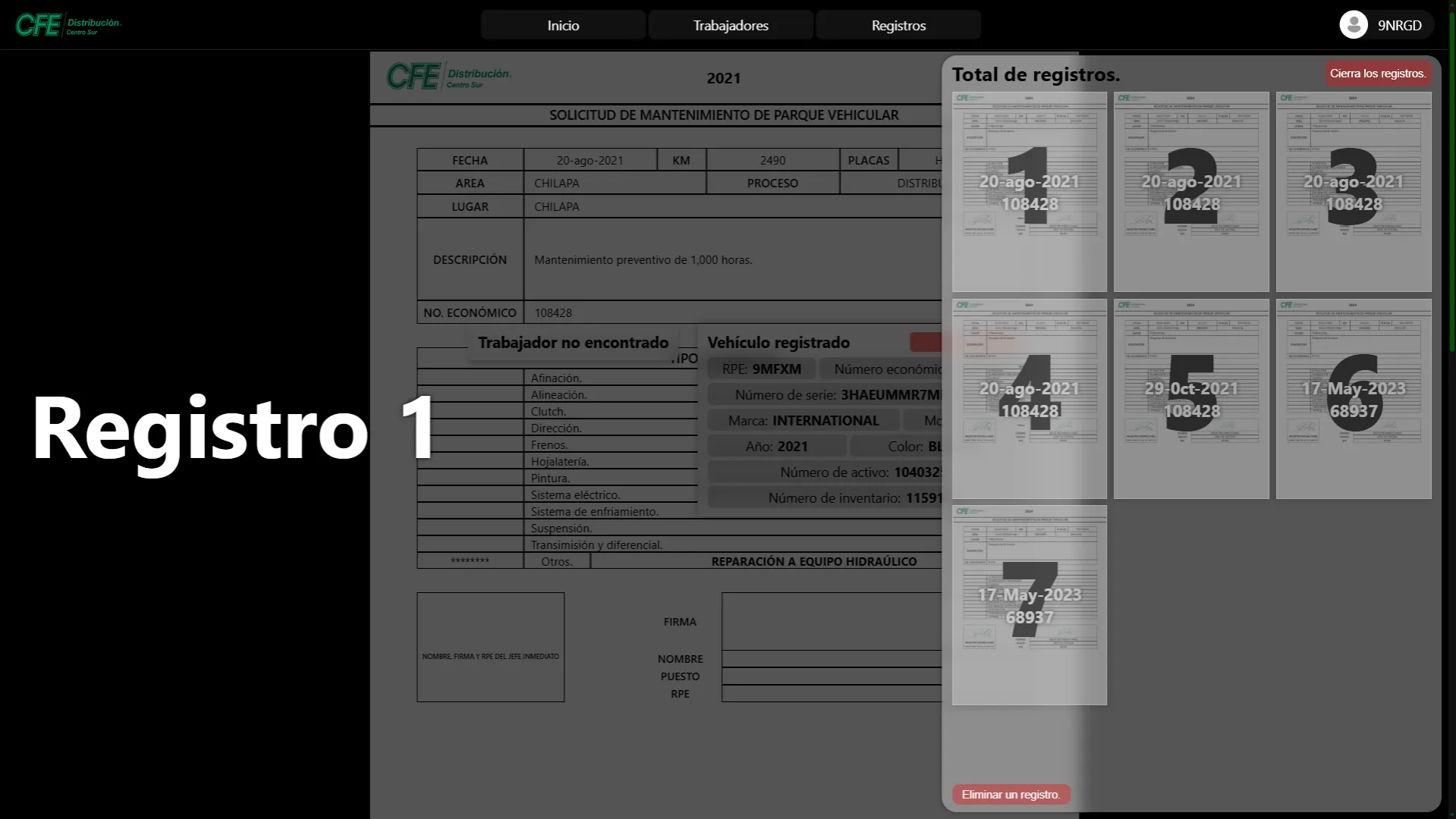Click the Año: 2021 field

(x=776, y=447)
